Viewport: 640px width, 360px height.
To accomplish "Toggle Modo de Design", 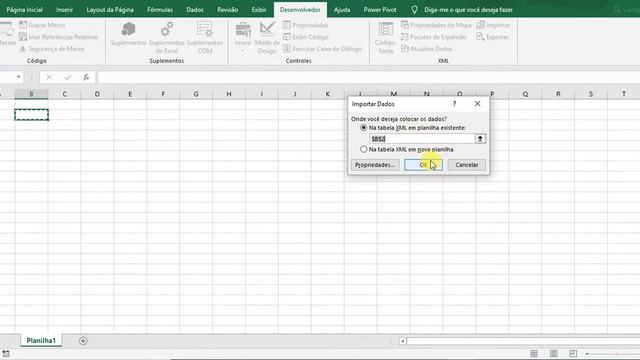I will click(x=267, y=38).
